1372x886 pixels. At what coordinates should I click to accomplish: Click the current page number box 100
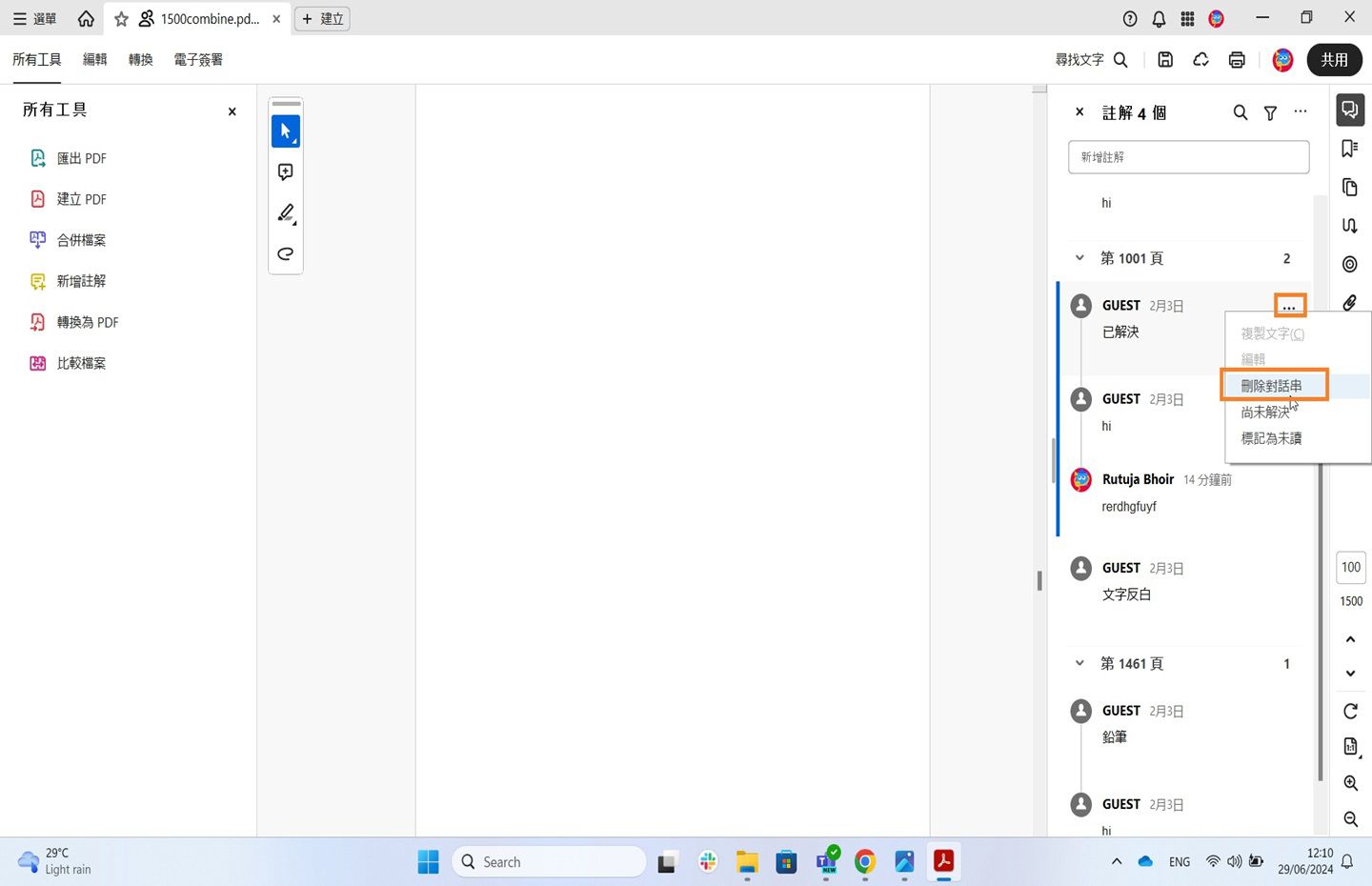pos(1351,567)
